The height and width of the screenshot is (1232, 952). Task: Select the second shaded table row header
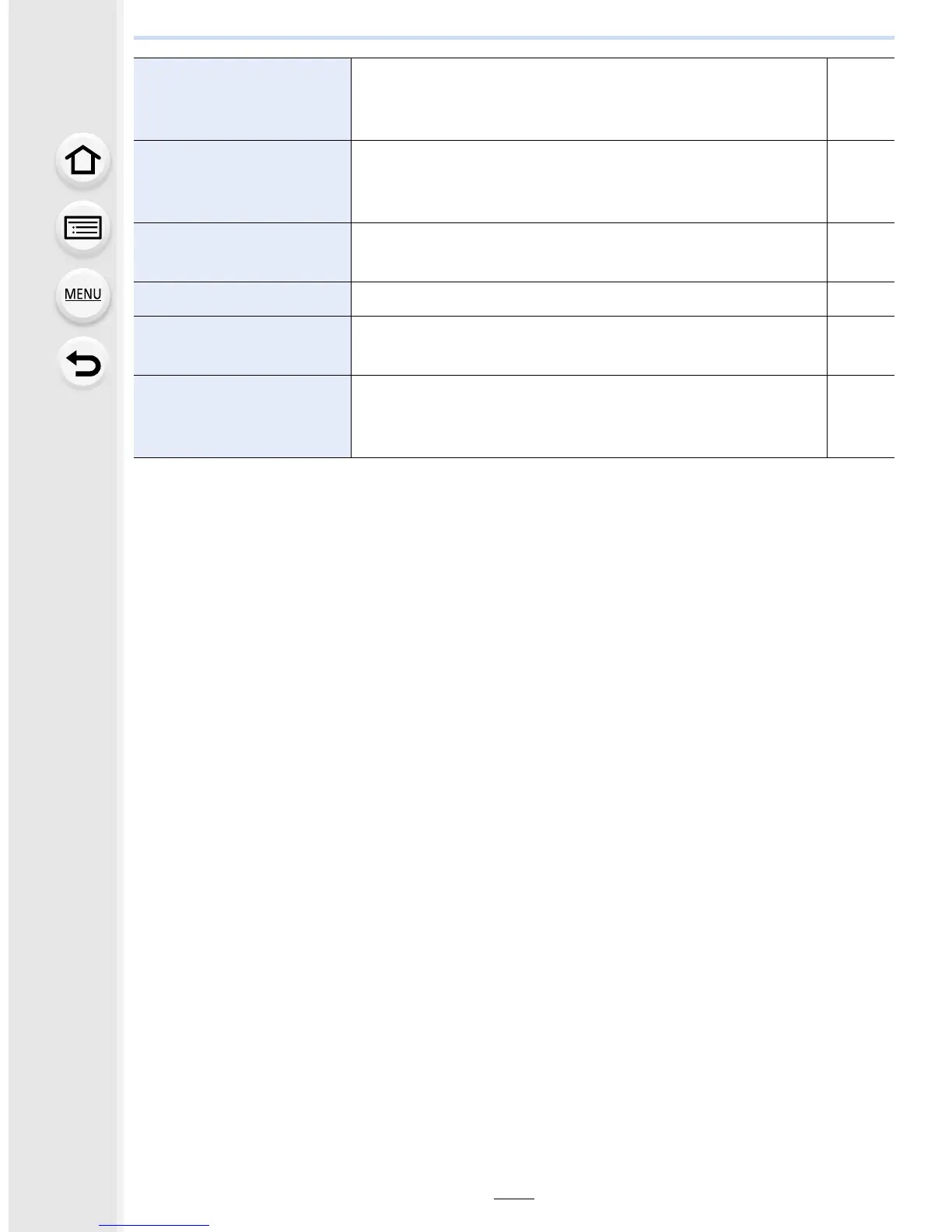[x=242, y=181]
